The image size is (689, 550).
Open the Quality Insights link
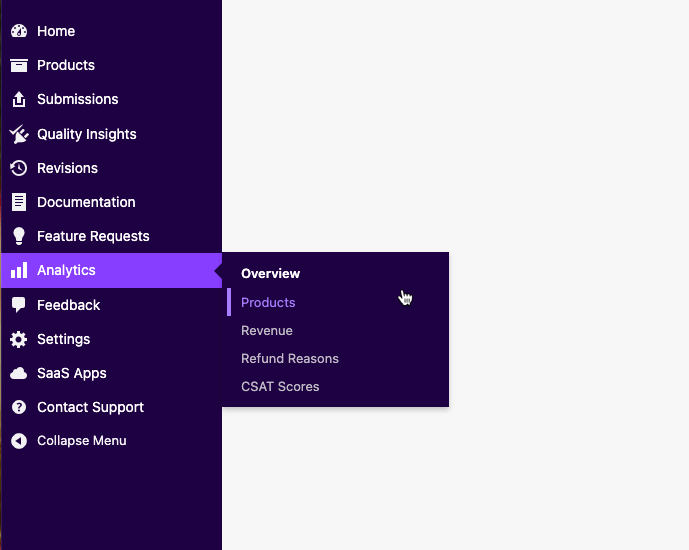pyautogui.click(x=86, y=134)
